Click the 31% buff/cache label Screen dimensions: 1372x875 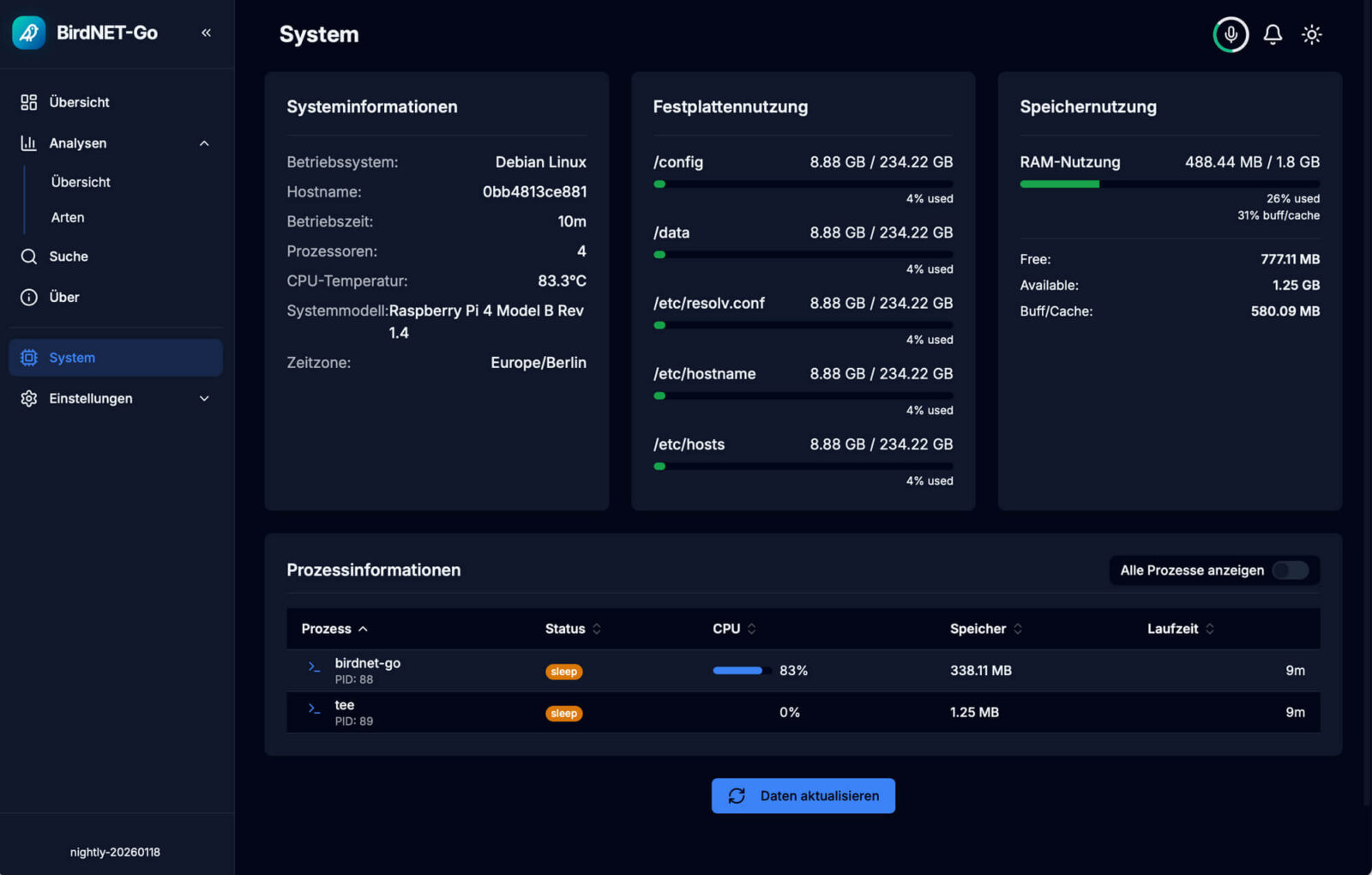tap(1278, 216)
